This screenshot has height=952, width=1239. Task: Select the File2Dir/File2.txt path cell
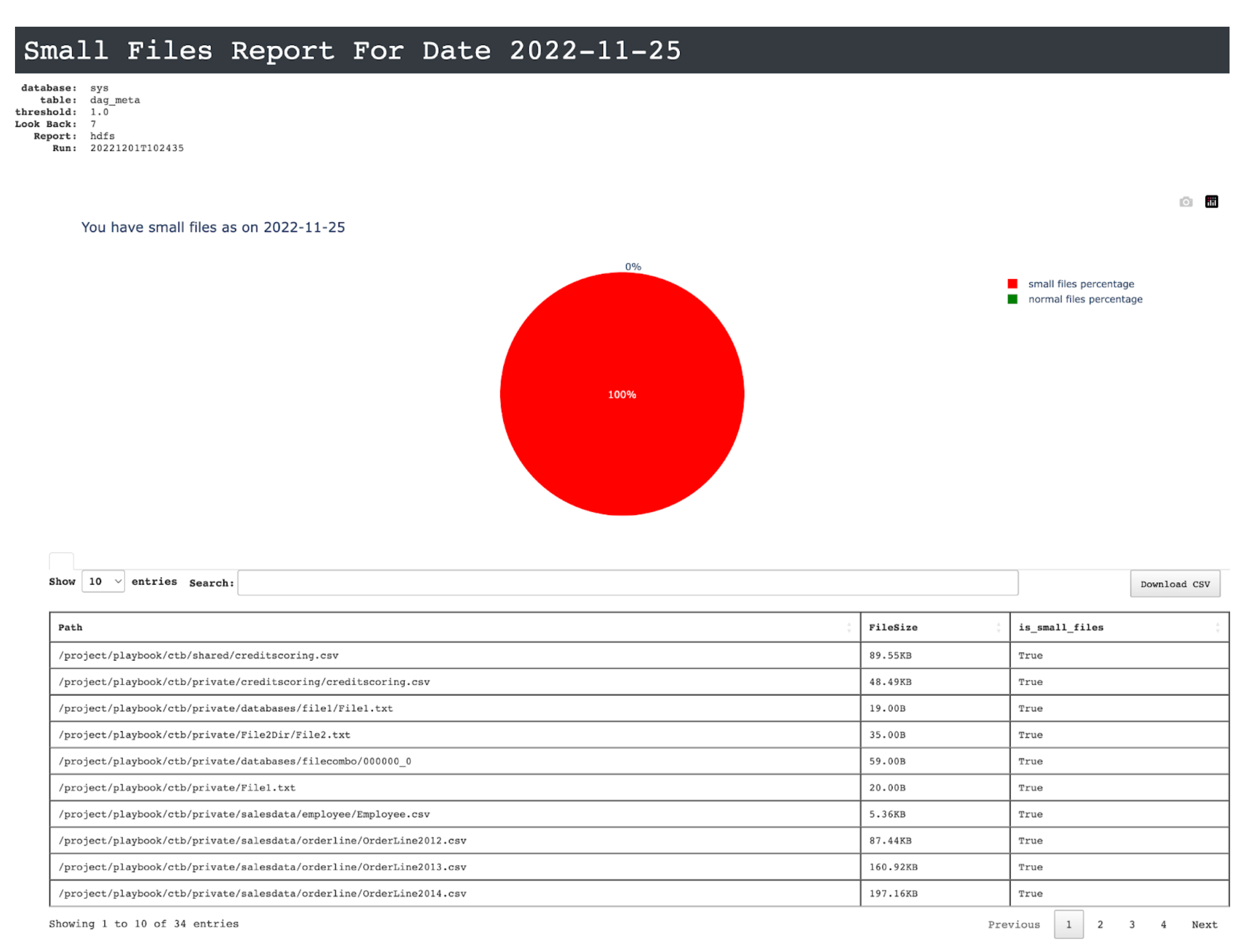(x=454, y=735)
